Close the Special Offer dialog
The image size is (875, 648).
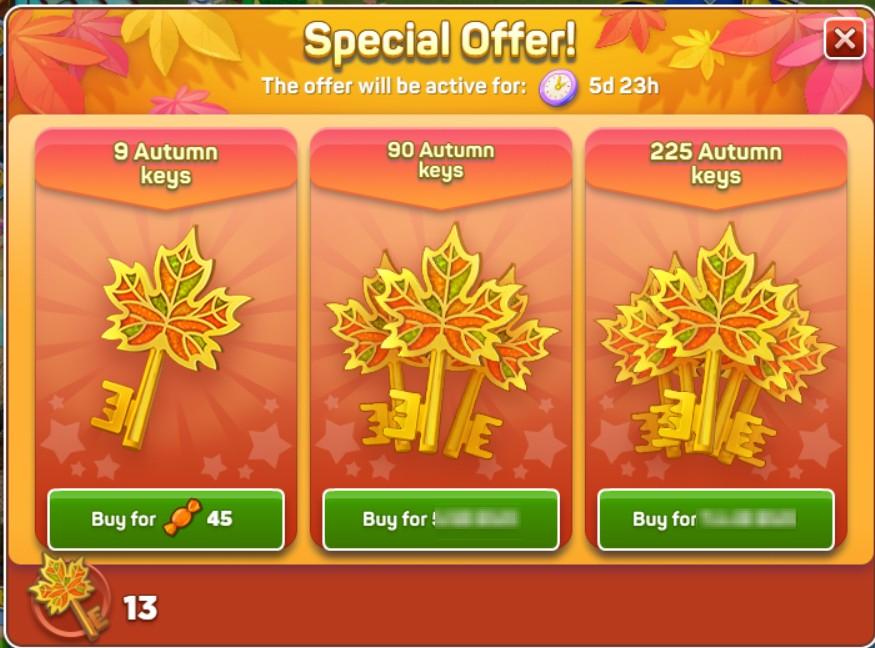[x=844, y=39]
